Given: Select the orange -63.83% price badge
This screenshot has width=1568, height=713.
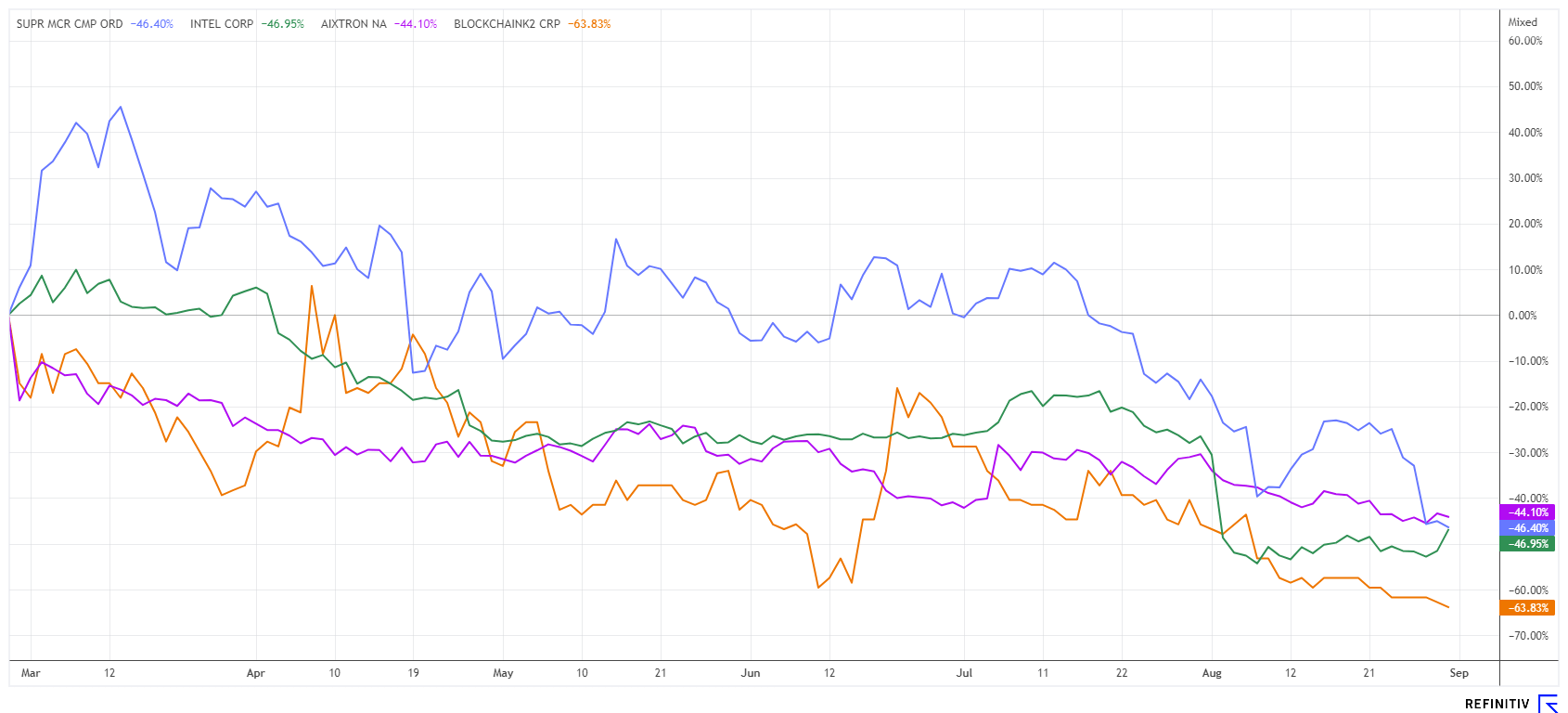Looking at the screenshot, I should point(1528,608).
